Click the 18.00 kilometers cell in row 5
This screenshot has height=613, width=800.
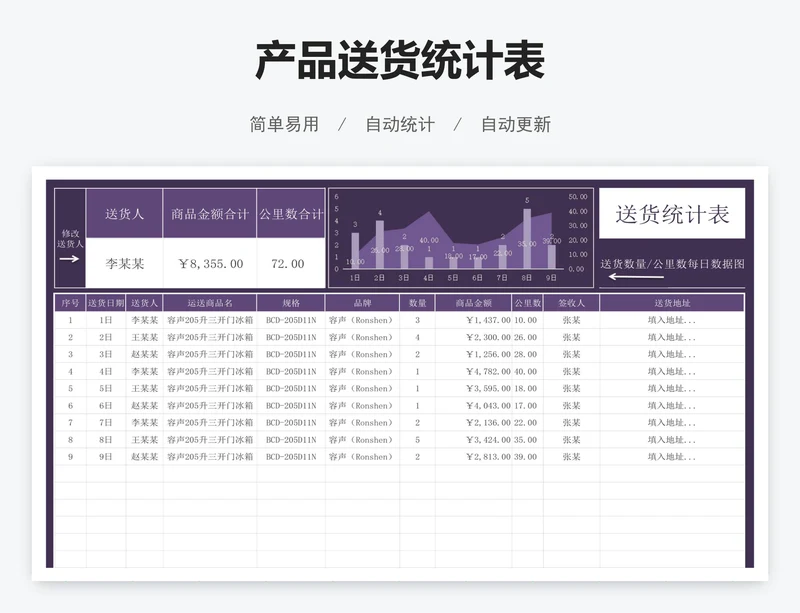(528, 388)
